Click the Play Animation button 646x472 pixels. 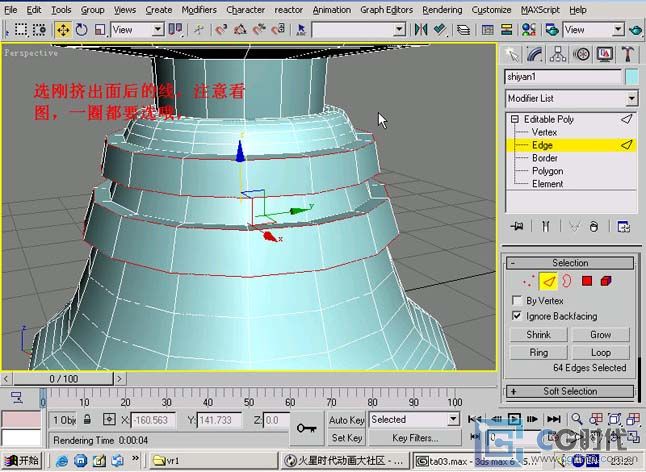point(514,419)
